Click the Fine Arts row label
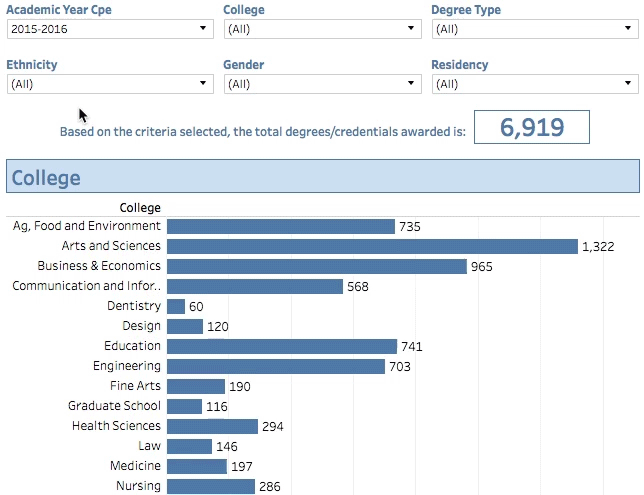644x495 pixels. (x=136, y=386)
